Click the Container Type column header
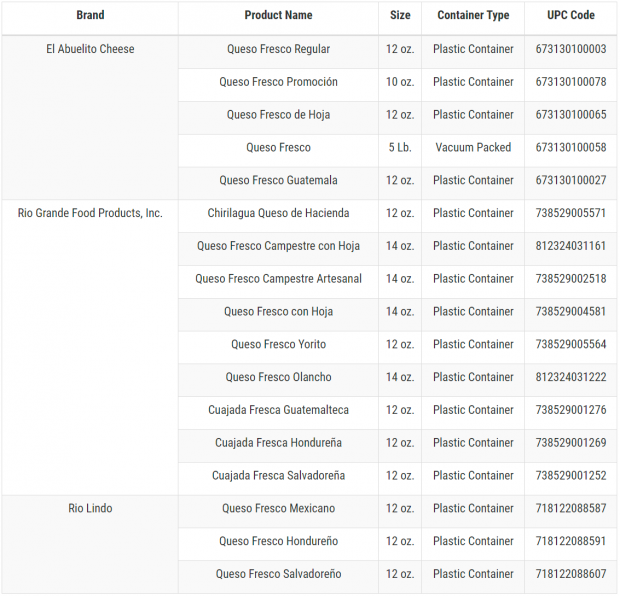Screen dimensions: 620x596 [x=473, y=15]
